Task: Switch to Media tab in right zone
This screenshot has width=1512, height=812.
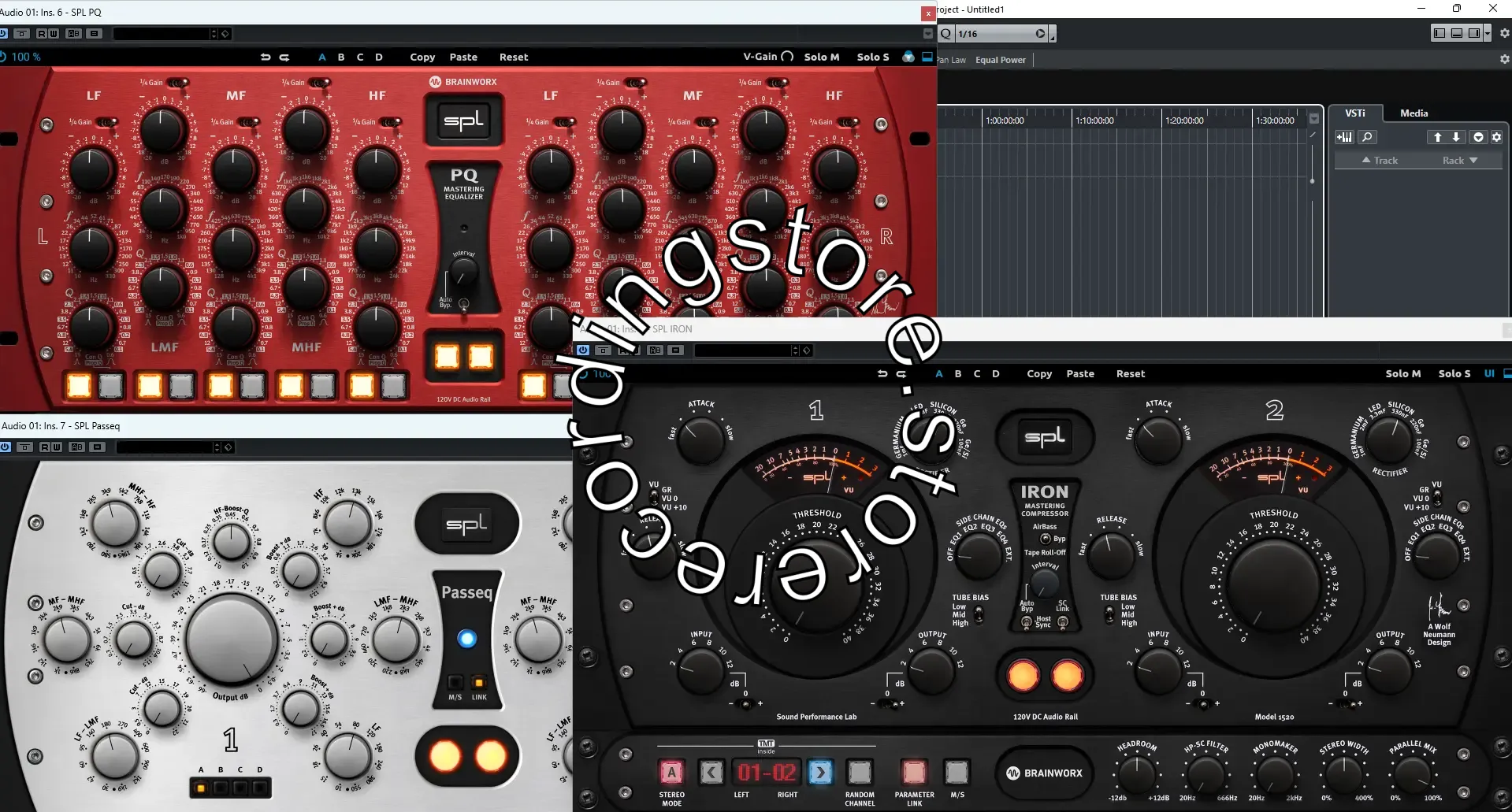Action: tap(1414, 113)
